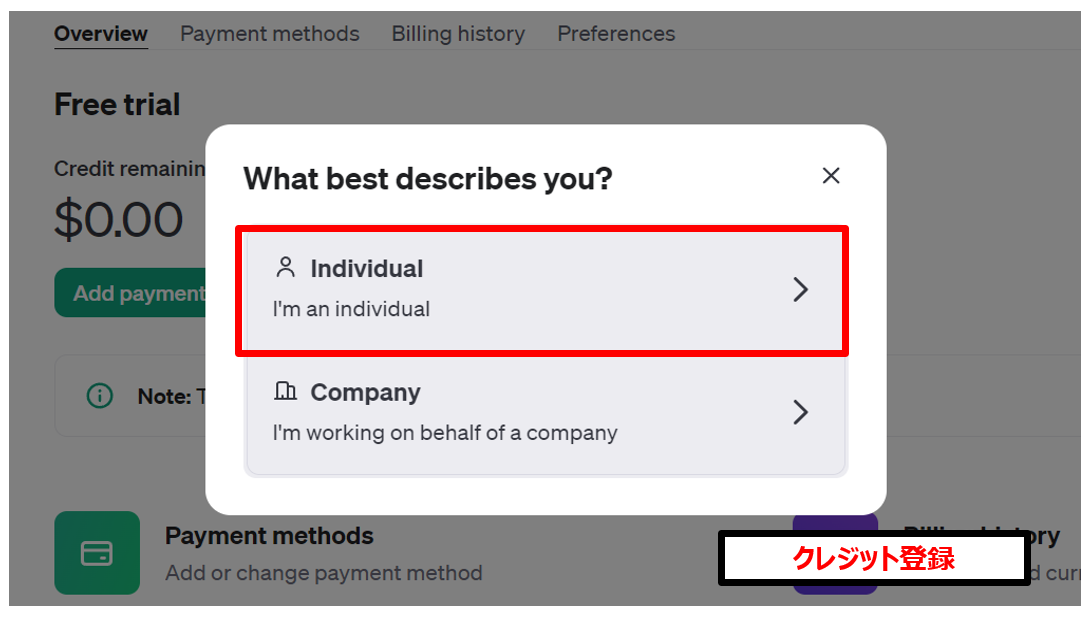
Task: Click the green payment methods card icon
Action: tap(97, 553)
